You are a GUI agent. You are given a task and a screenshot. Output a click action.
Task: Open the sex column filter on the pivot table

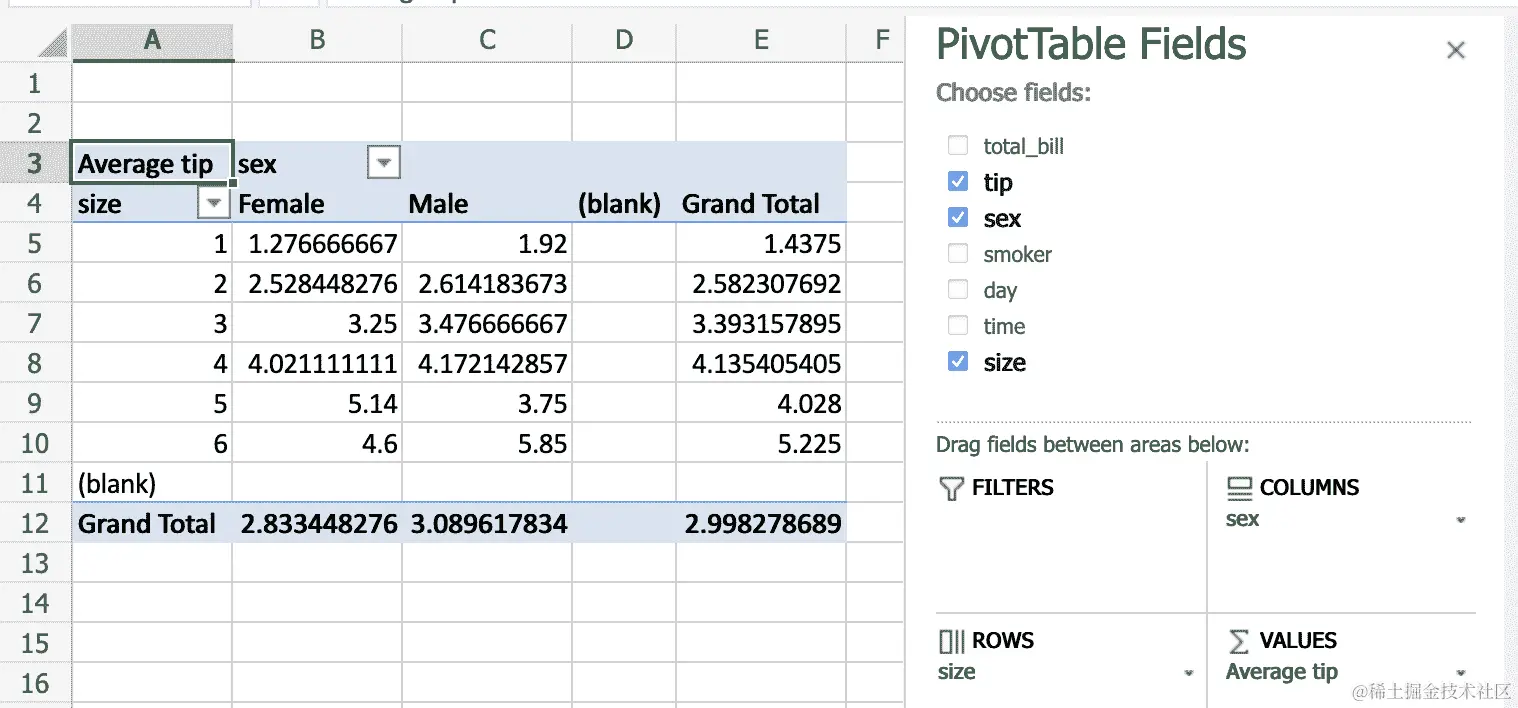point(383,162)
